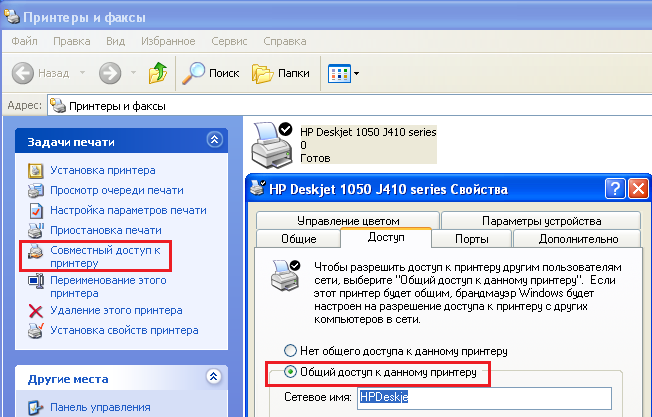The height and width of the screenshot is (417, 652).
Task: Select Общий доступ к данному принтеру
Action: pyautogui.click(x=290, y=371)
